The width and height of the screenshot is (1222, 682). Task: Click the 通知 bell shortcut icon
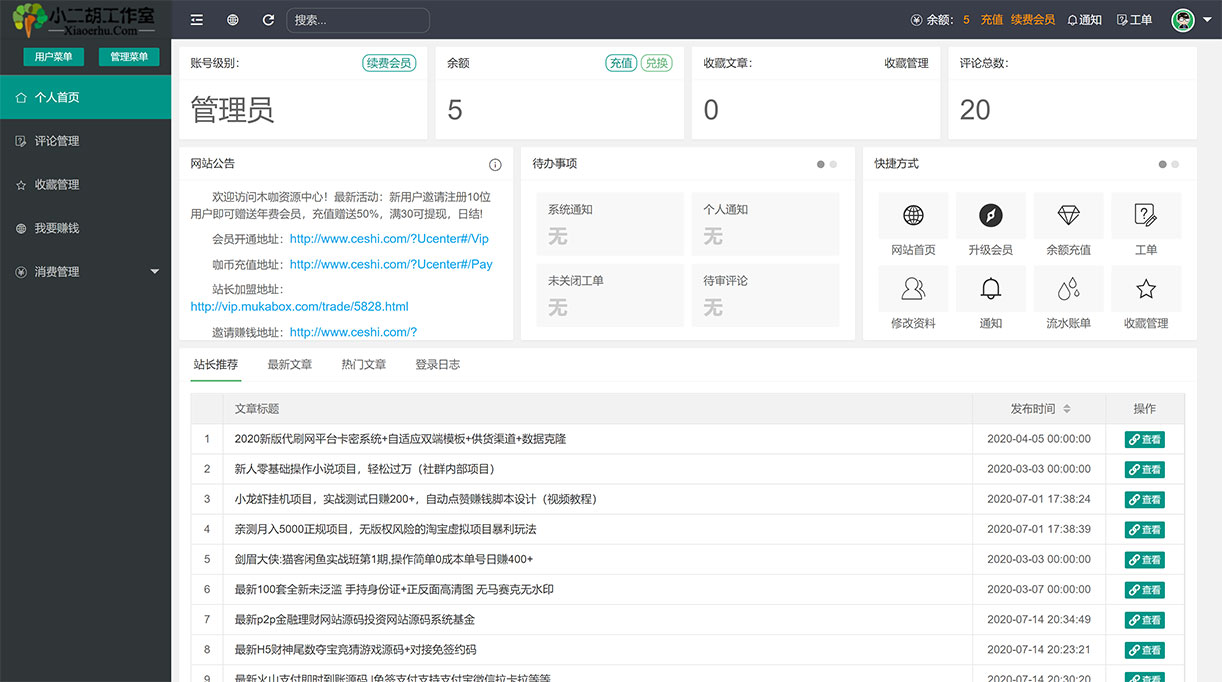[990, 288]
